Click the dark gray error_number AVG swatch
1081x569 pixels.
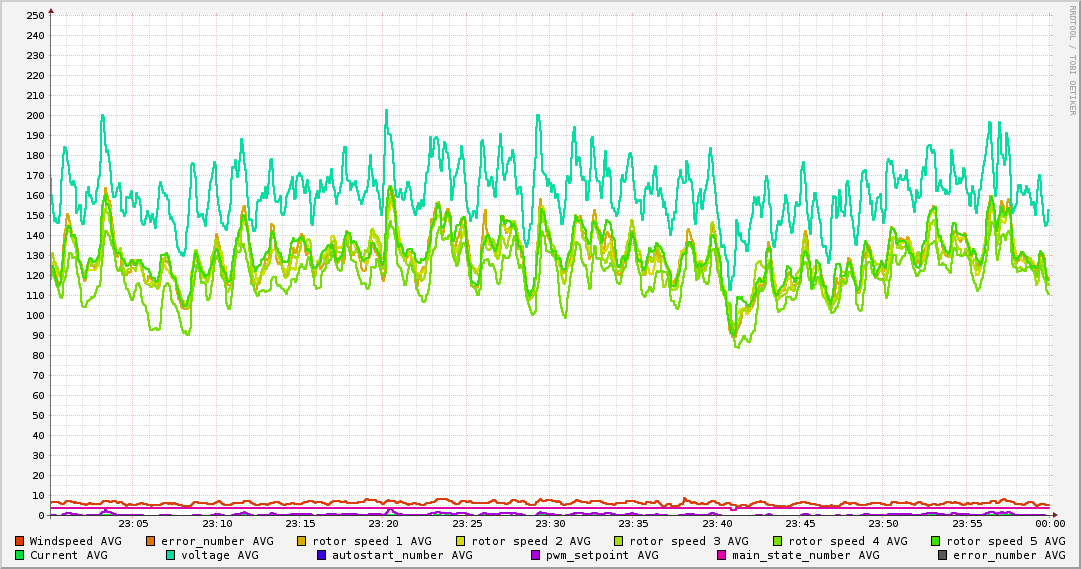click(942, 555)
